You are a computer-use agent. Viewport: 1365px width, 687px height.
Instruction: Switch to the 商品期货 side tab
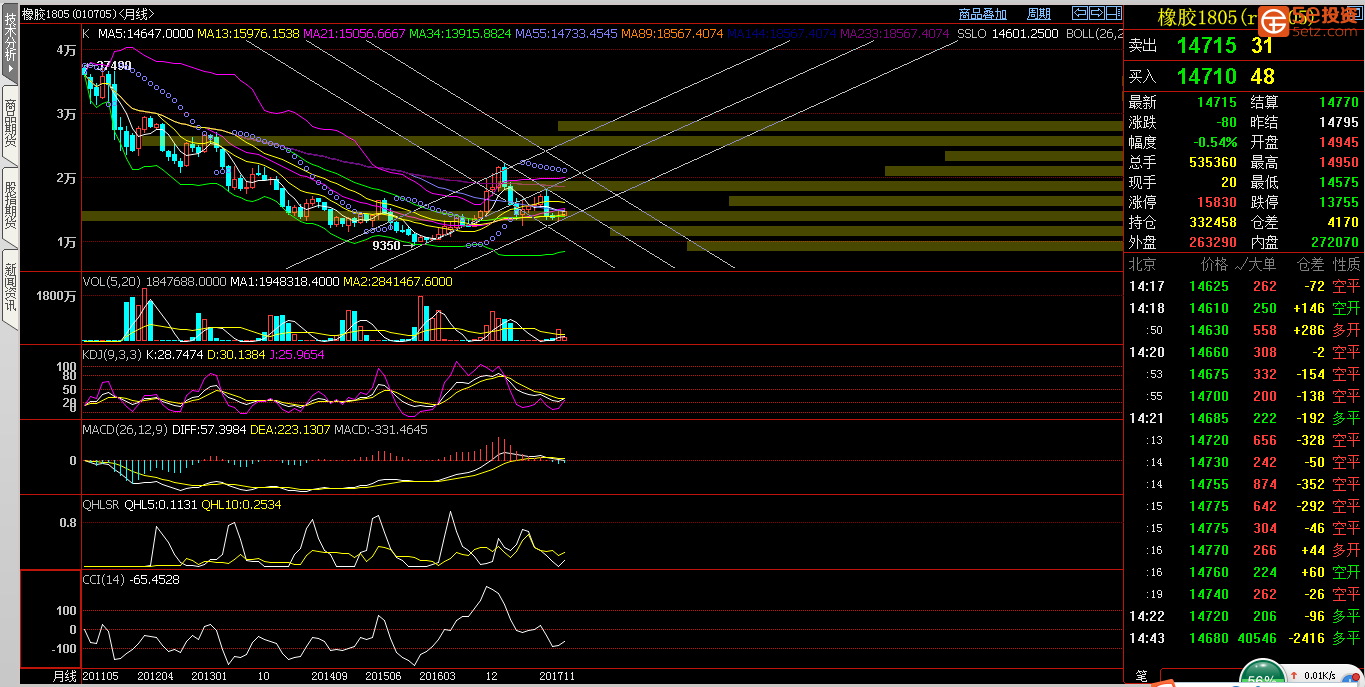pos(10,124)
